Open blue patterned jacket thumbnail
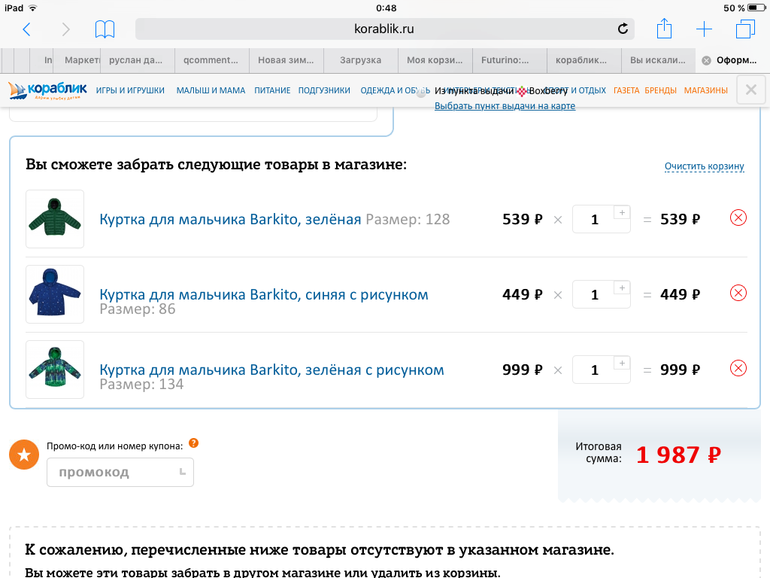Viewport: 770px width, 578px height. point(55,294)
